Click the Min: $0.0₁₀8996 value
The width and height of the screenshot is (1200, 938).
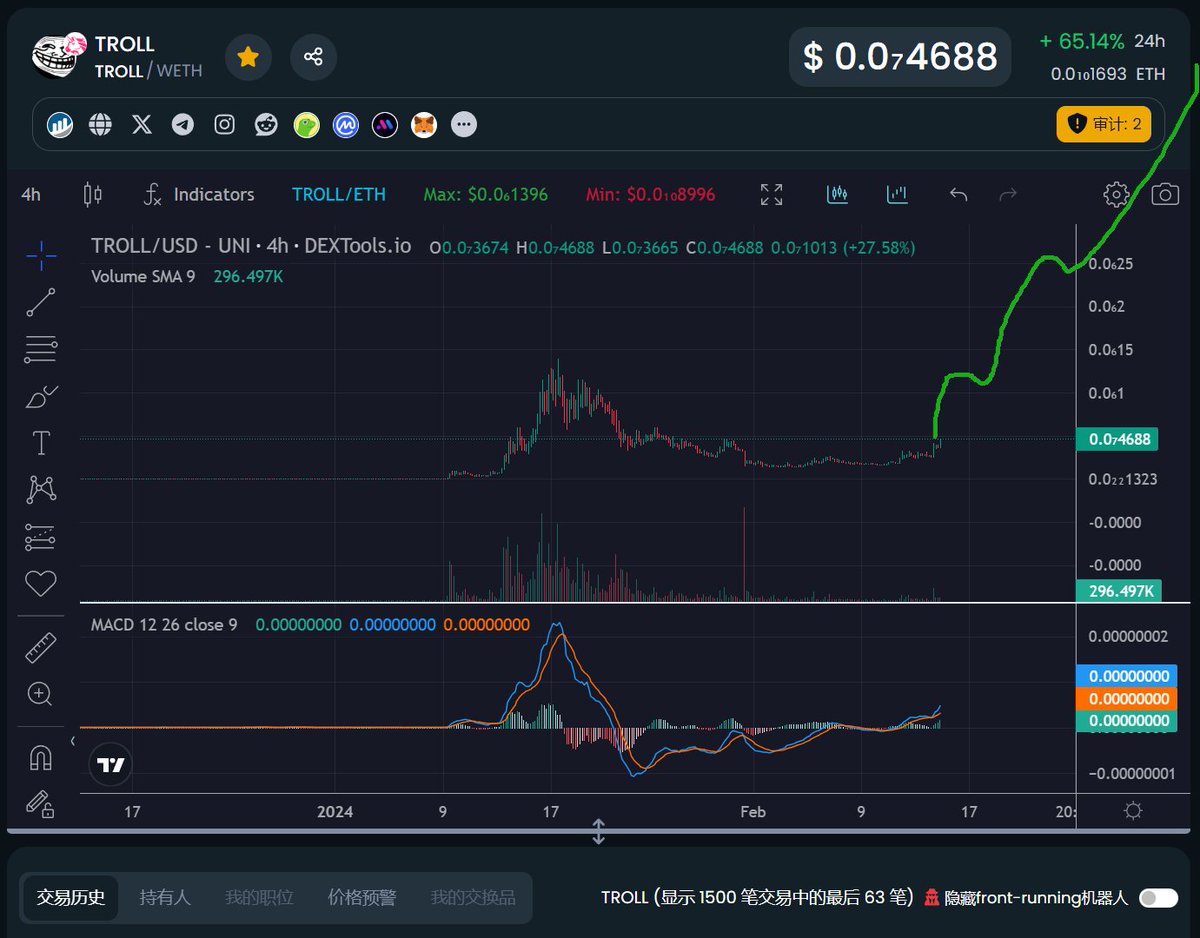pos(650,194)
